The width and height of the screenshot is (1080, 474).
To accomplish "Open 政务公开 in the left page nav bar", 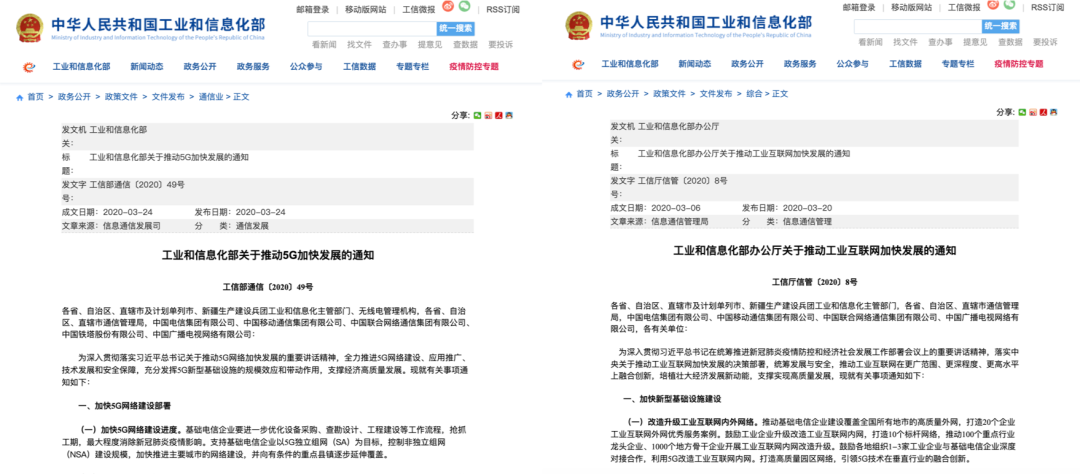I will click(200, 67).
